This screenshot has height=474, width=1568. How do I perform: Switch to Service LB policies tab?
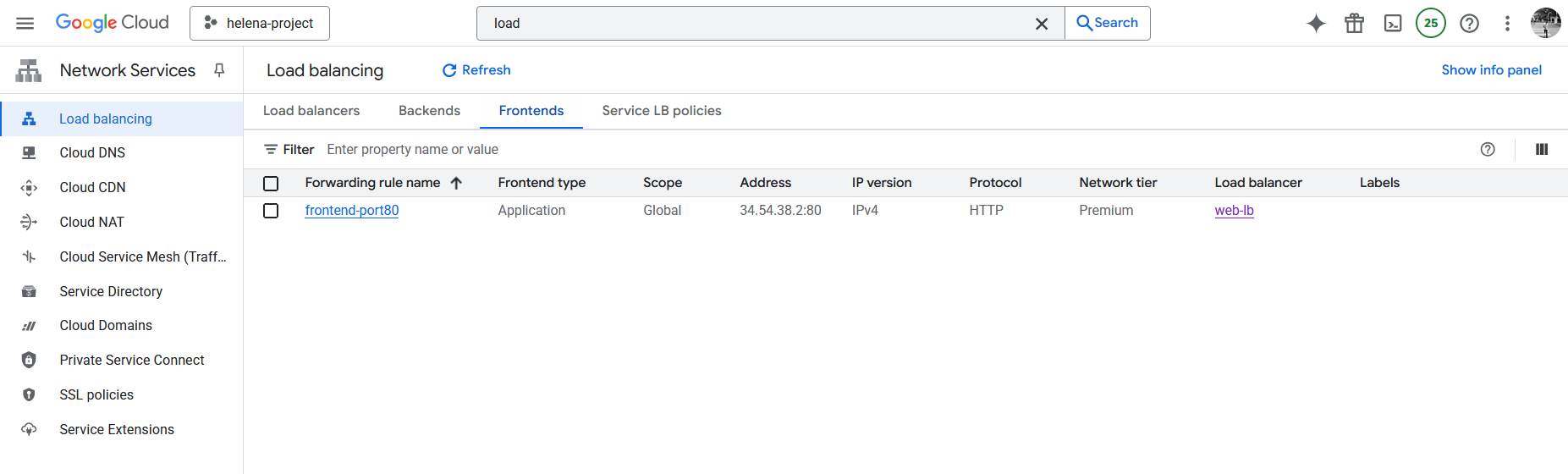pyautogui.click(x=661, y=111)
